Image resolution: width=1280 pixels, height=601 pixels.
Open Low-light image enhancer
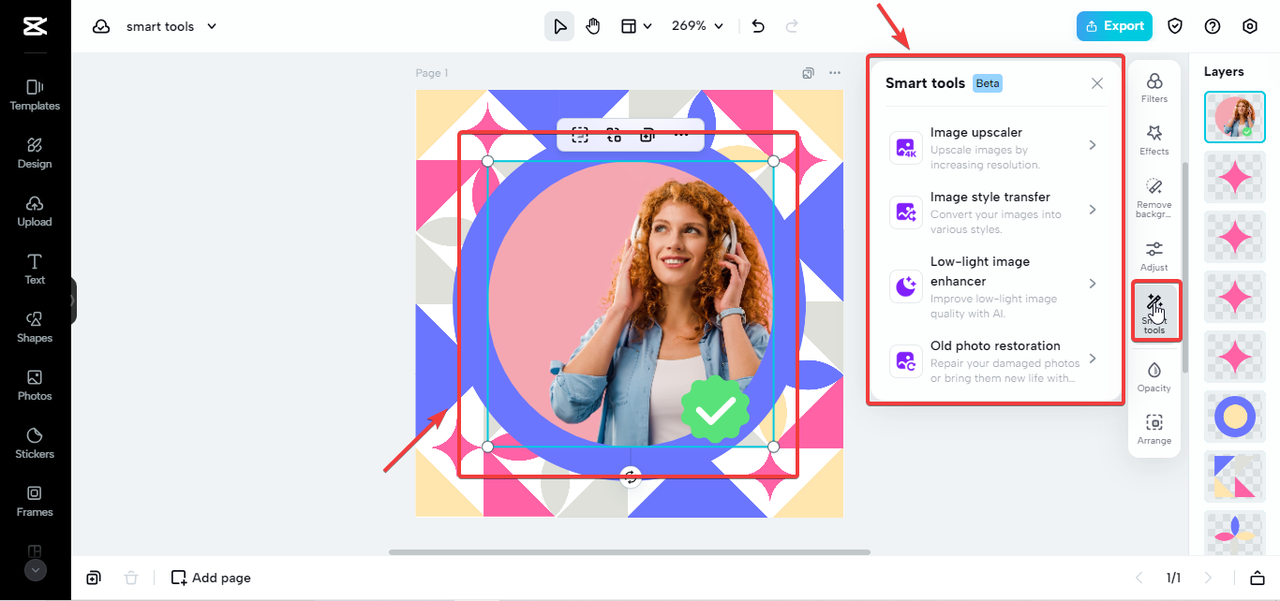(997, 285)
